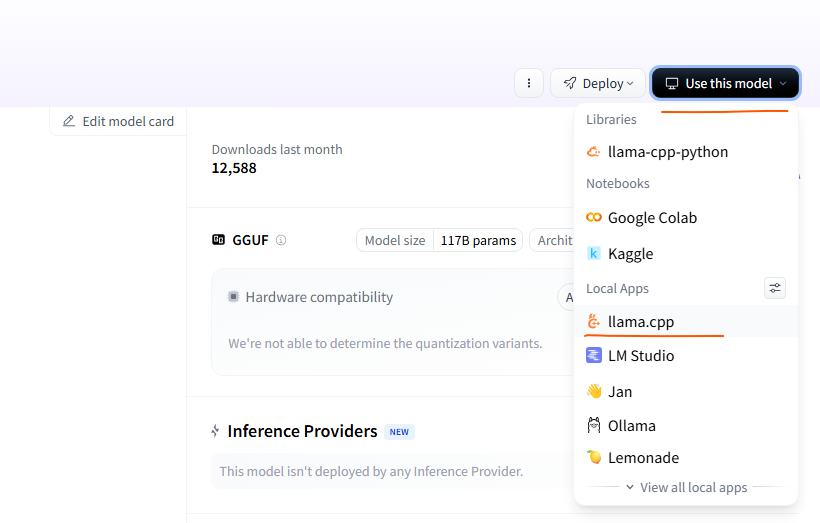Select llama-cpp-python library option
This screenshot has height=523, width=820.
(x=667, y=152)
